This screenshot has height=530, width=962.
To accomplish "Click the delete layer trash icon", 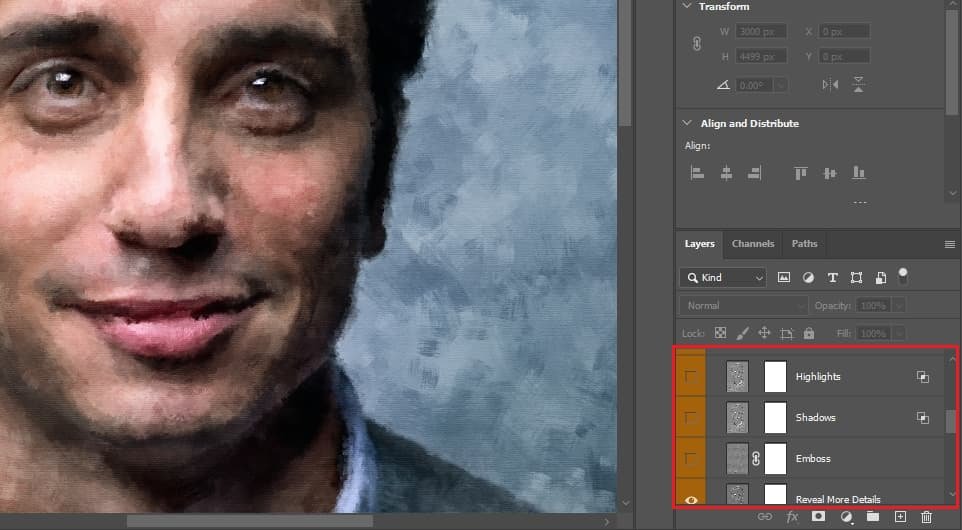I will click(926, 517).
